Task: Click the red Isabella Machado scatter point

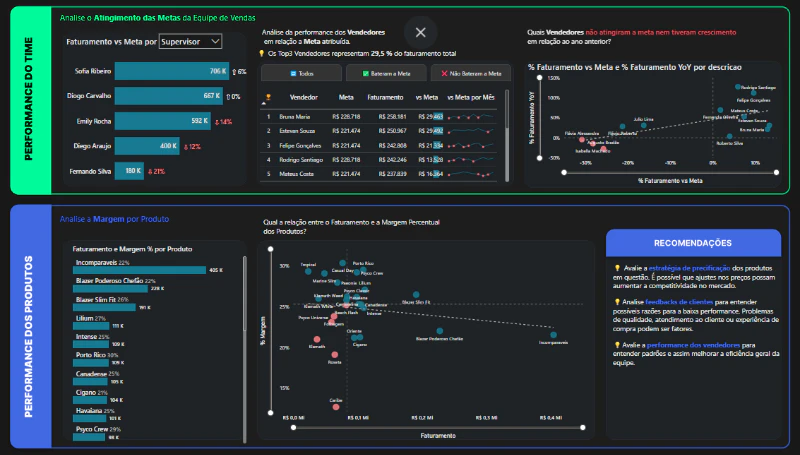Action: [x=604, y=149]
